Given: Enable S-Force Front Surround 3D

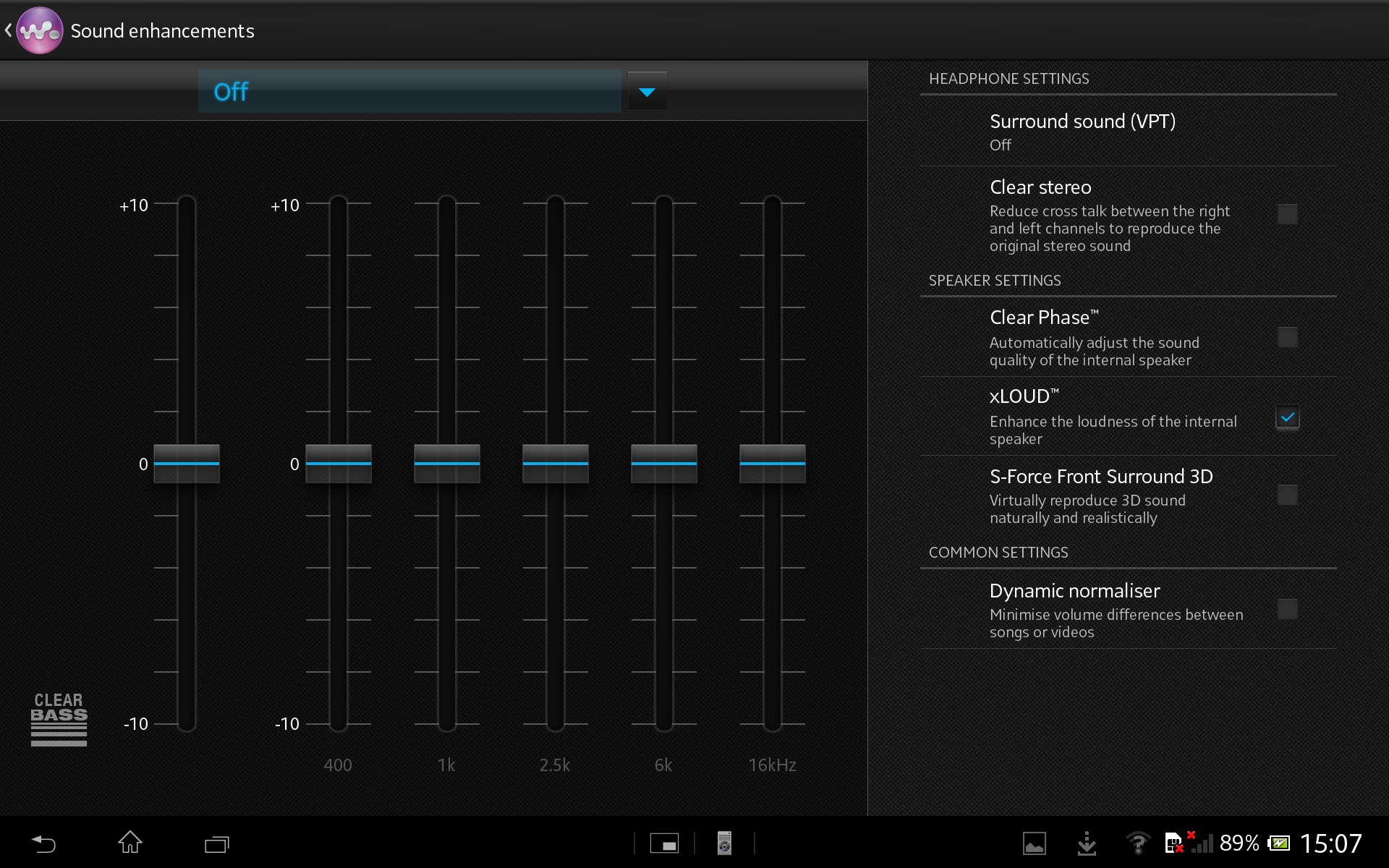Looking at the screenshot, I should (x=1288, y=495).
